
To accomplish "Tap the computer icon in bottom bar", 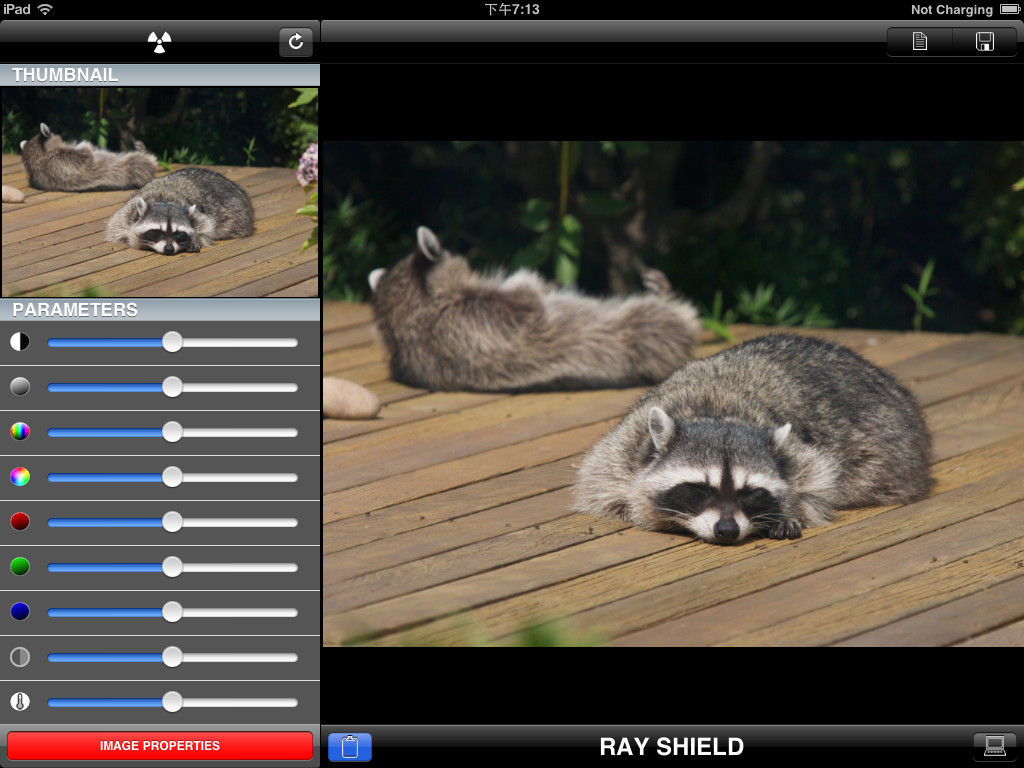I will [x=995, y=746].
